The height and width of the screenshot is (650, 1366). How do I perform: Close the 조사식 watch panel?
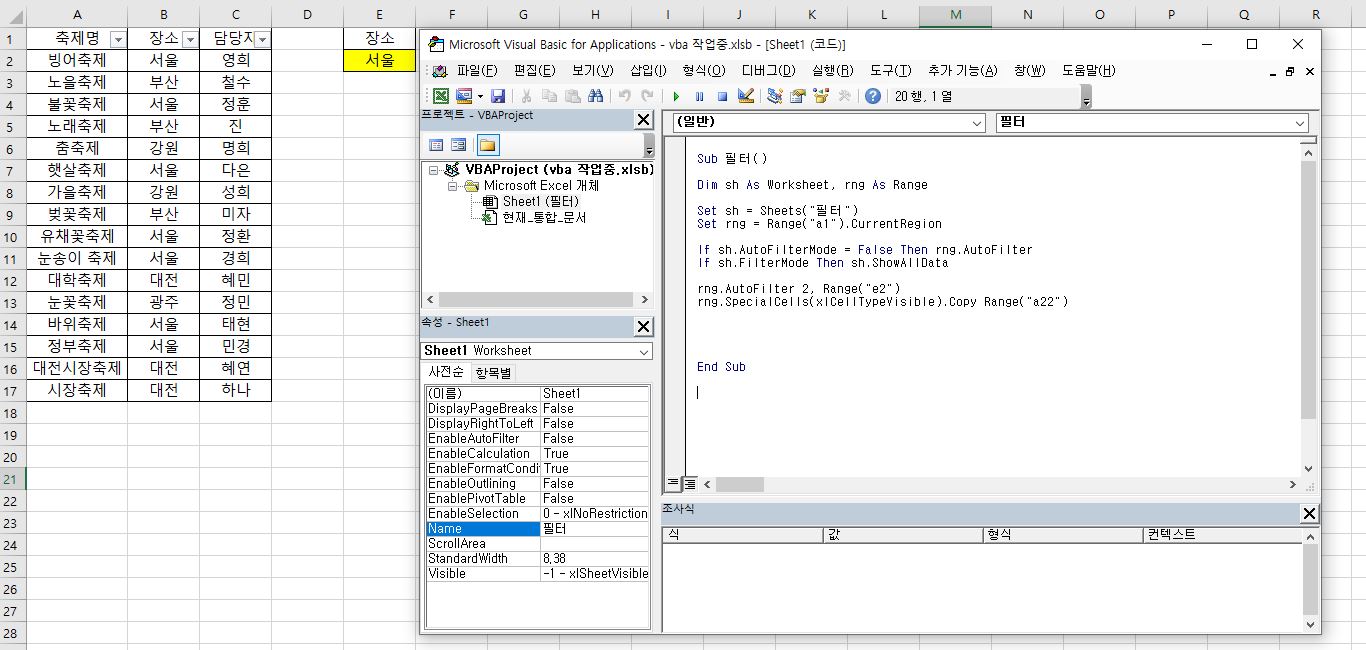point(1309,514)
